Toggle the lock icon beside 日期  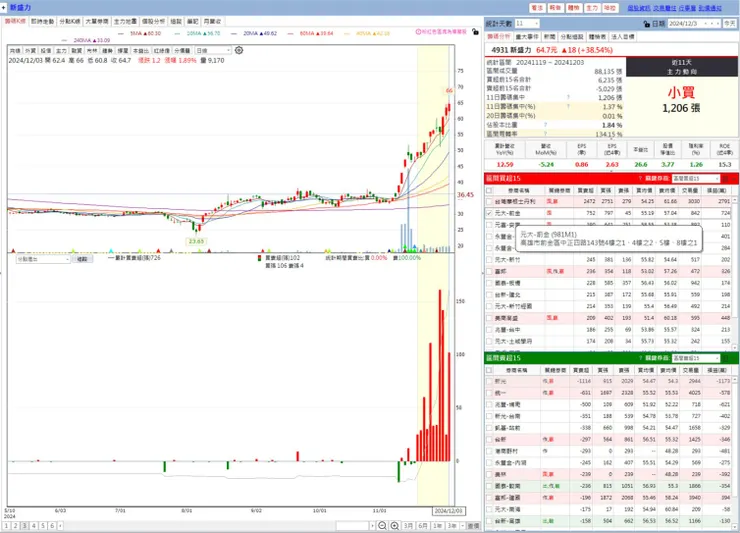coord(647,24)
